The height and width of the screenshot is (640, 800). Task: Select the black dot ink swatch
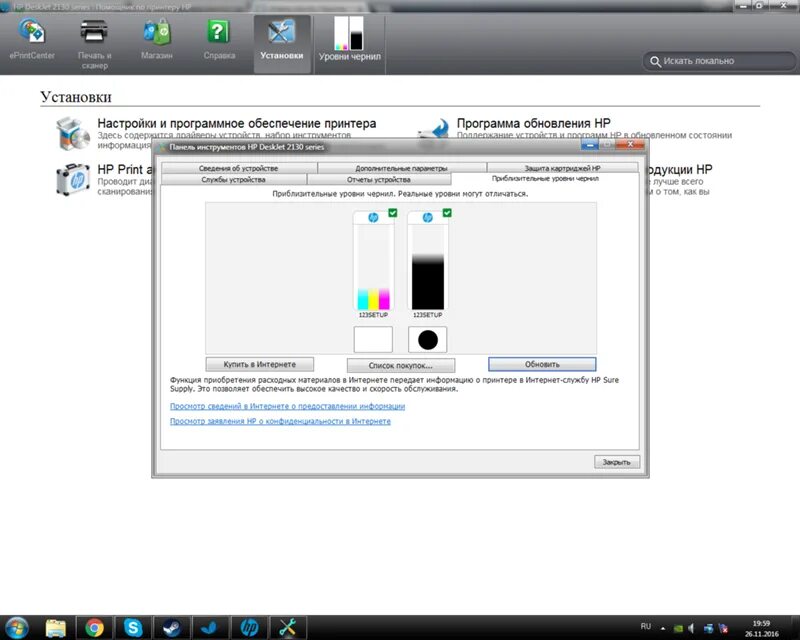428,339
